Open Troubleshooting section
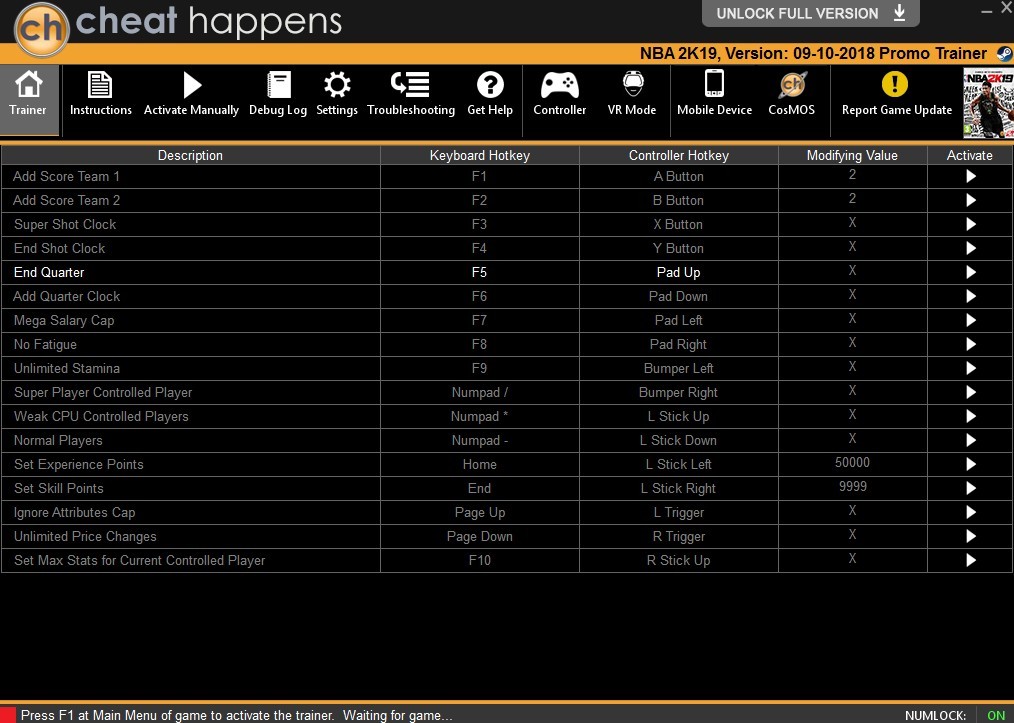 (411, 94)
